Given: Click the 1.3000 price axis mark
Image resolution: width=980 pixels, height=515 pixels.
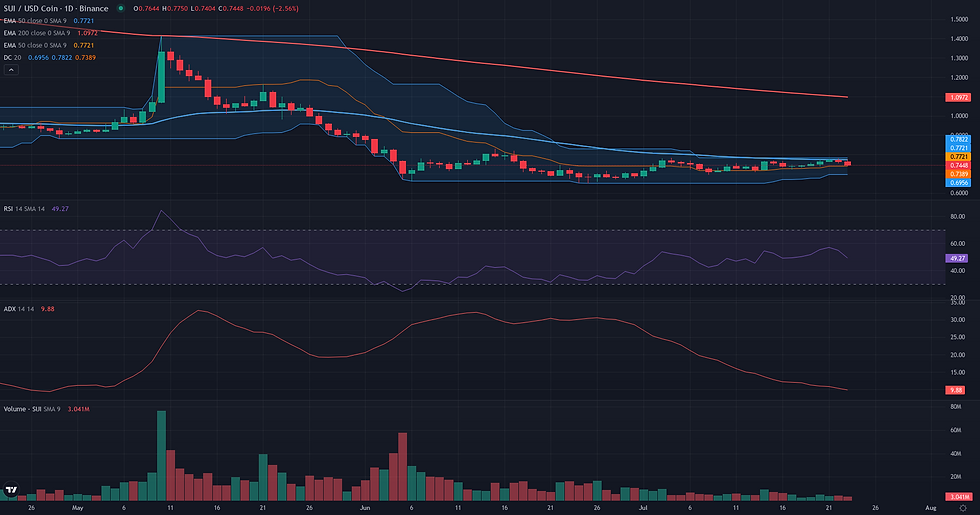Looking at the screenshot, I should pos(959,58).
